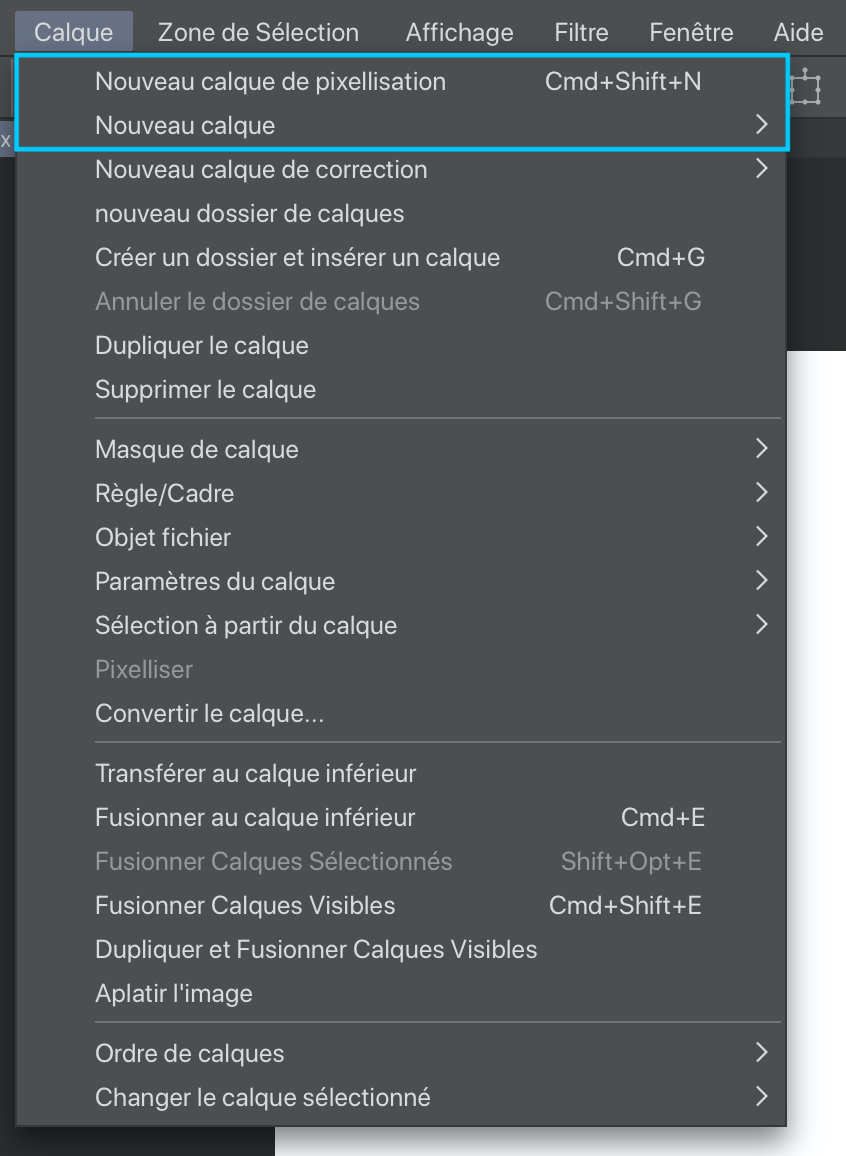
Task: Choose Nouveau calque de pixellisation
Action: [x=270, y=82]
